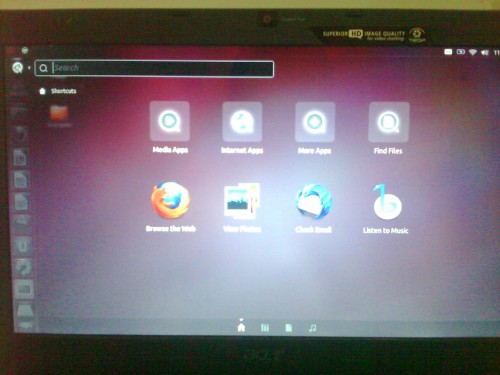500x375 pixels.
Task: Open the volume indicator in top panel
Action: click(485, 52)
